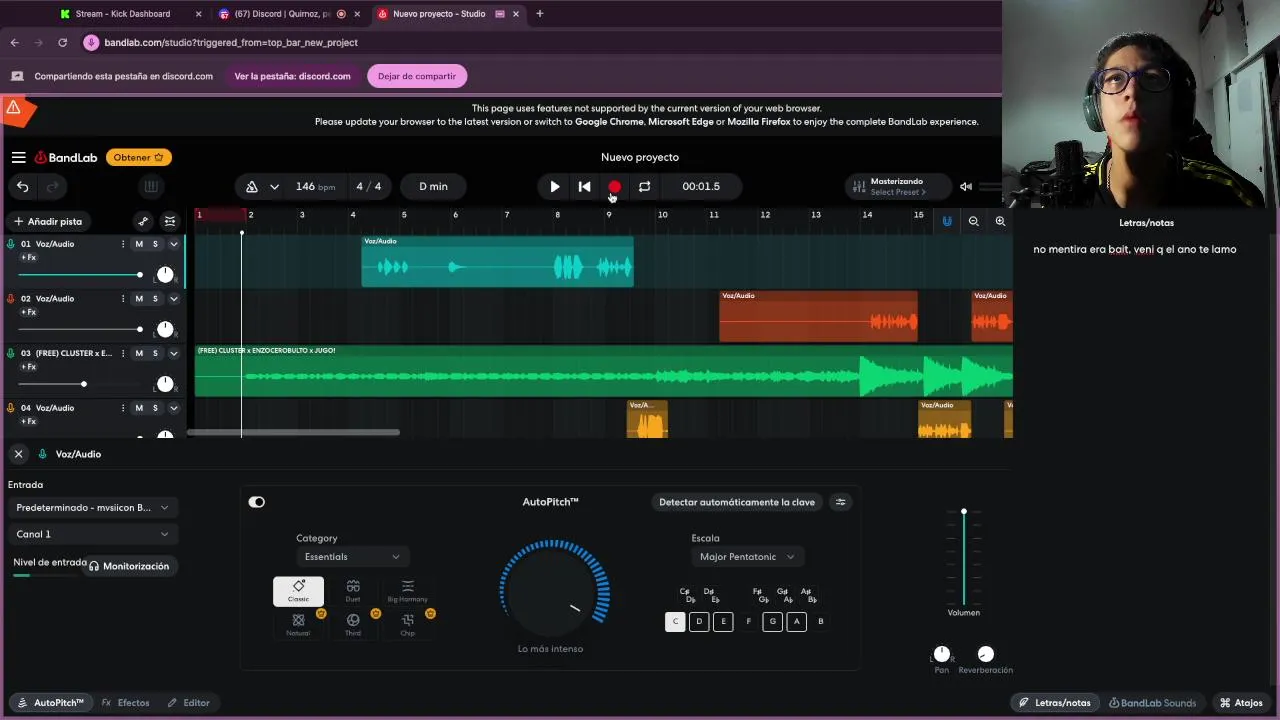Screen dimensions: 1280x720
Task: Open the 4/4 time signature setting
Action: (369, 186)
